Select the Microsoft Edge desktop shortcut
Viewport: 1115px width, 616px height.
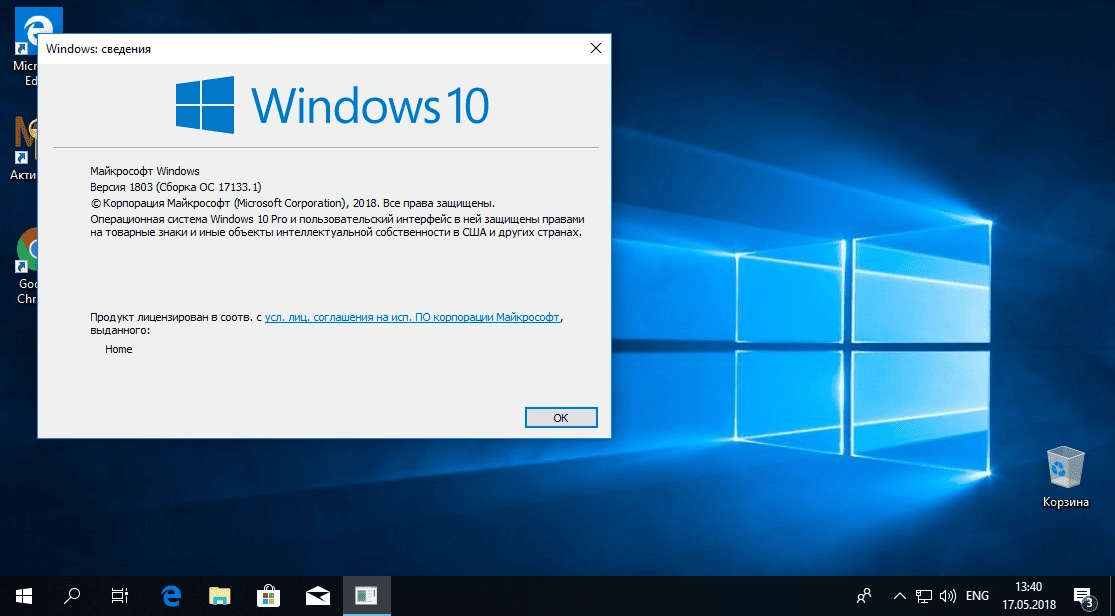25,47
